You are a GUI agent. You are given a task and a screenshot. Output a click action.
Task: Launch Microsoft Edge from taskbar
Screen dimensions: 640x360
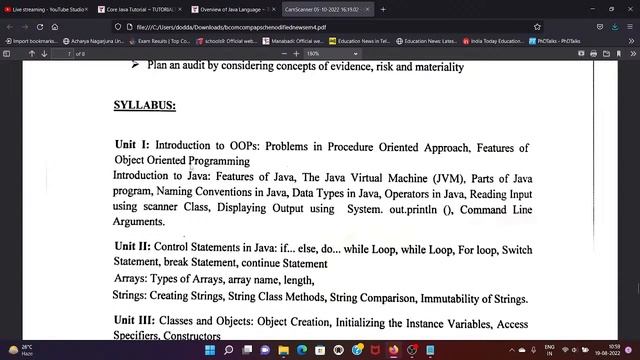click(x=302, y=350)
